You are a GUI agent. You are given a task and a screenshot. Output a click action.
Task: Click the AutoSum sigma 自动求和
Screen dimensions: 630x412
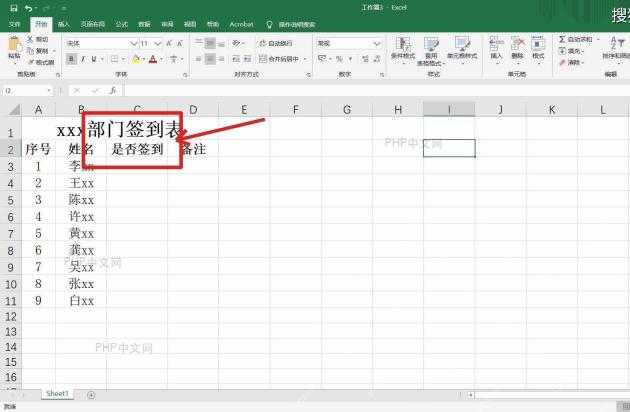coord(575,39)
